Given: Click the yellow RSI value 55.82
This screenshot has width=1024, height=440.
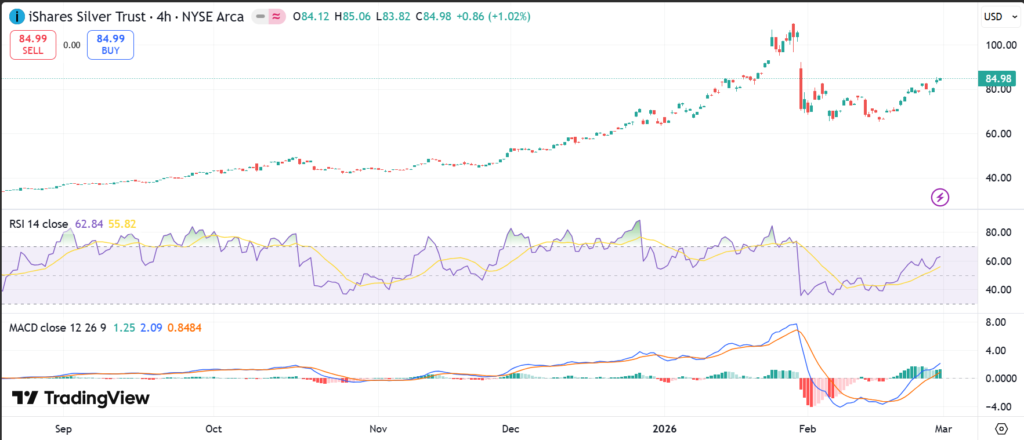Looking at the screenshot, I should click(x=121, y=225).
